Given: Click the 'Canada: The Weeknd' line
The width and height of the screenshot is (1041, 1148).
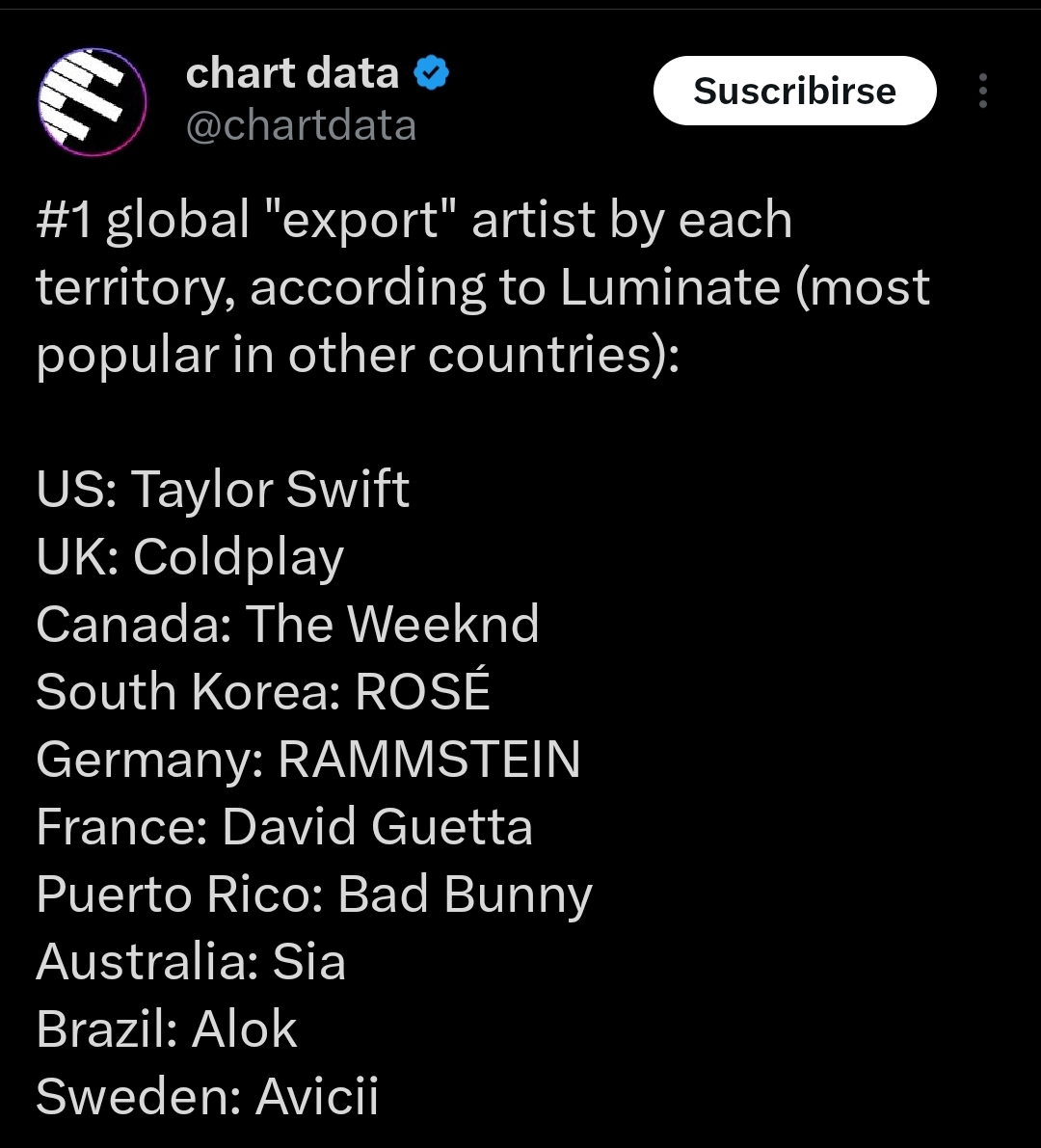Looking at the screenshot, I should pyautogui.click(x=287, y=624).
